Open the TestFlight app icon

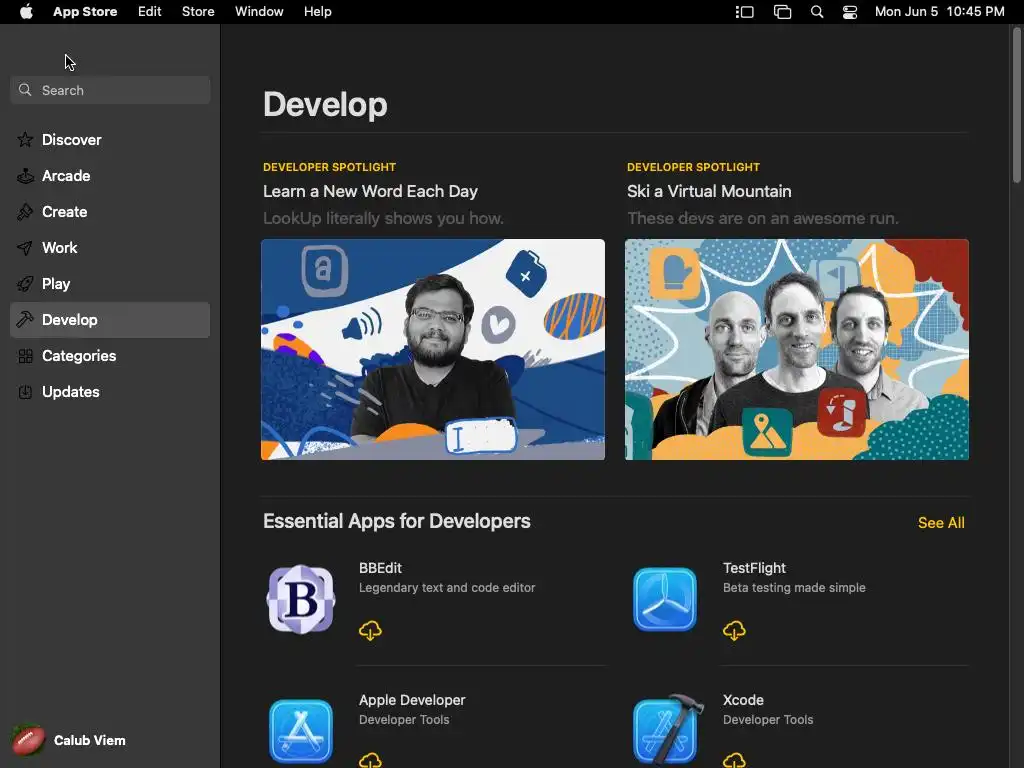tap(665, 599)
